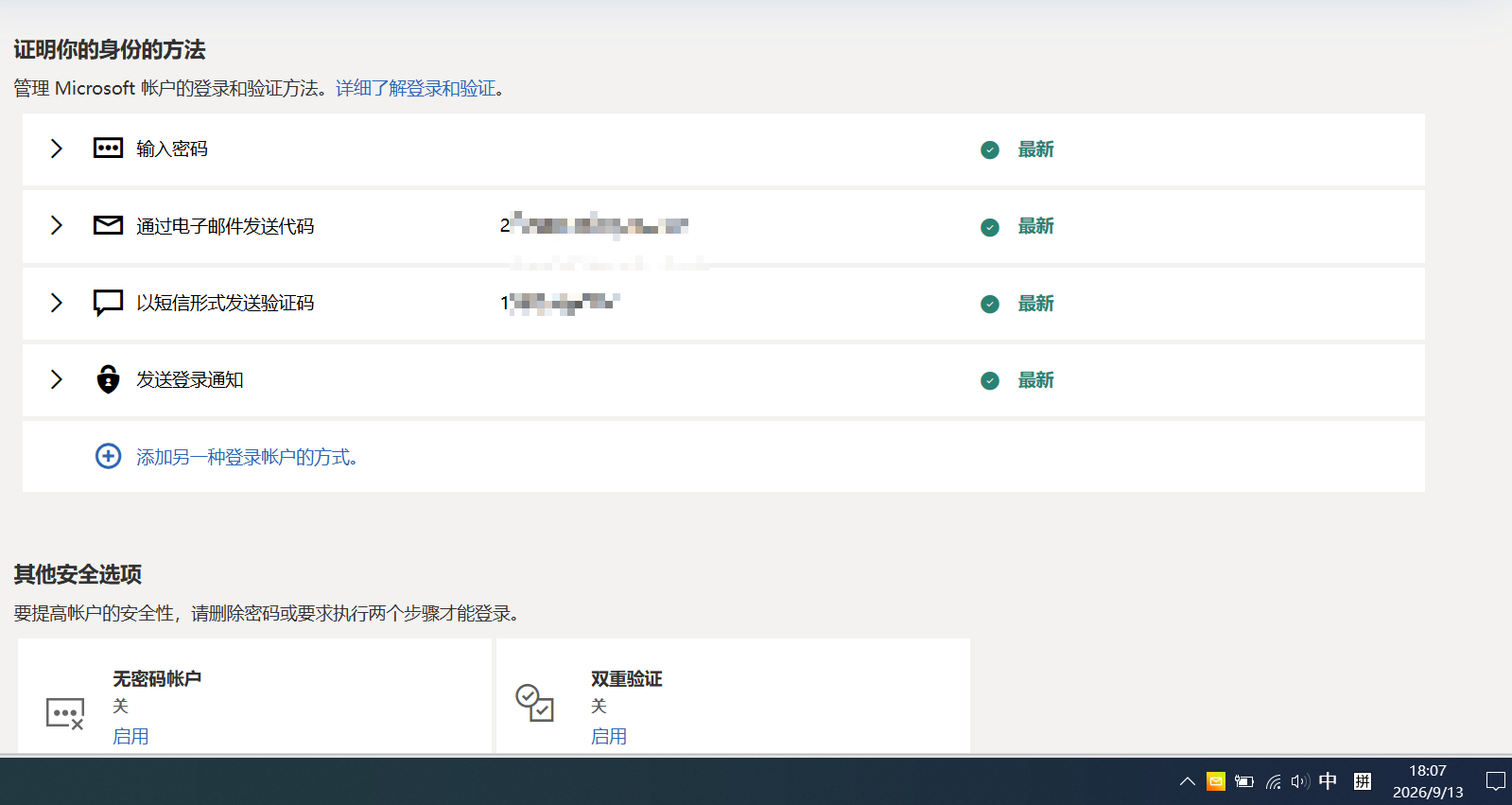Expand the 通过电子邮件发送代码 row chevron
Viewport: 1512px width, 805px height.
tap(57, 225)
